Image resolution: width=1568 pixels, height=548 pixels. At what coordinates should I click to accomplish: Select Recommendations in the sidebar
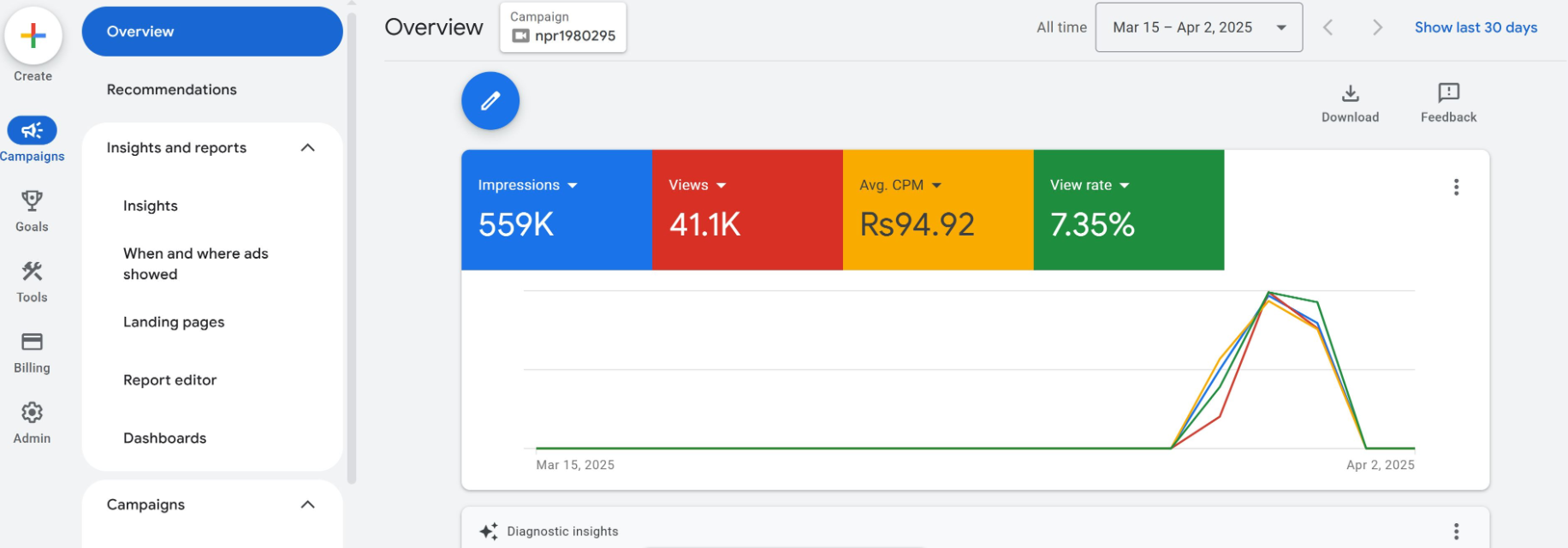172,90
